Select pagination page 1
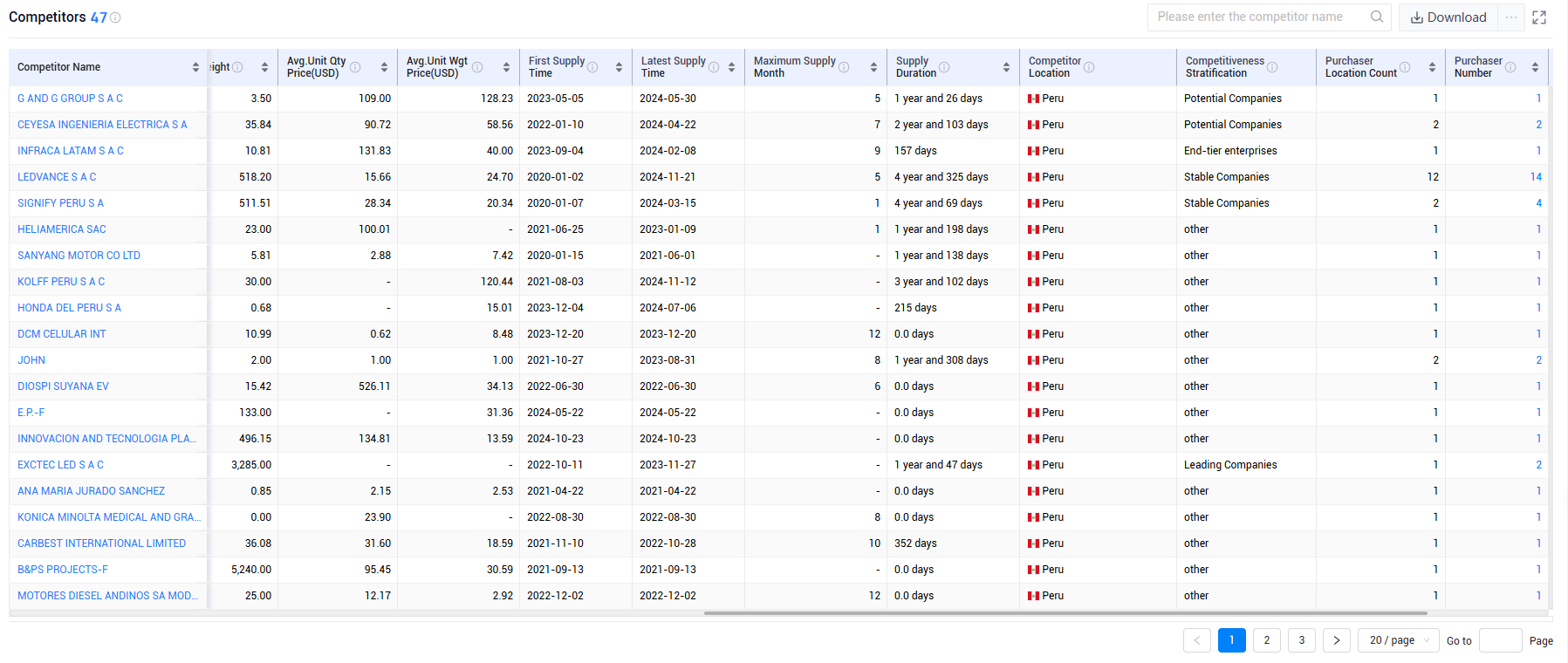The image size is (1568, 663). pyautogui.click(x=1232, y=640)
